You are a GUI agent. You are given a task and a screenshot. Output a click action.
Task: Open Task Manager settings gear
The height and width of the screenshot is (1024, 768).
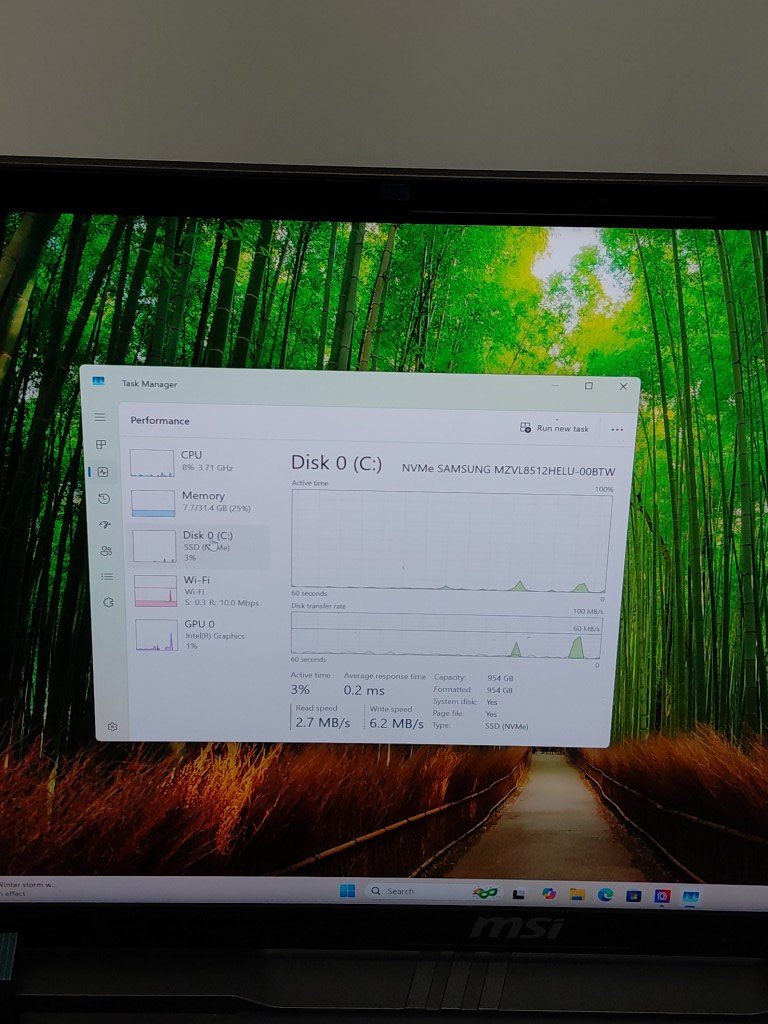coord(112,726)
